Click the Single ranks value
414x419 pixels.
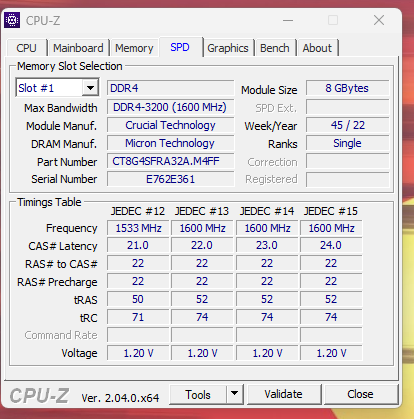348,143
